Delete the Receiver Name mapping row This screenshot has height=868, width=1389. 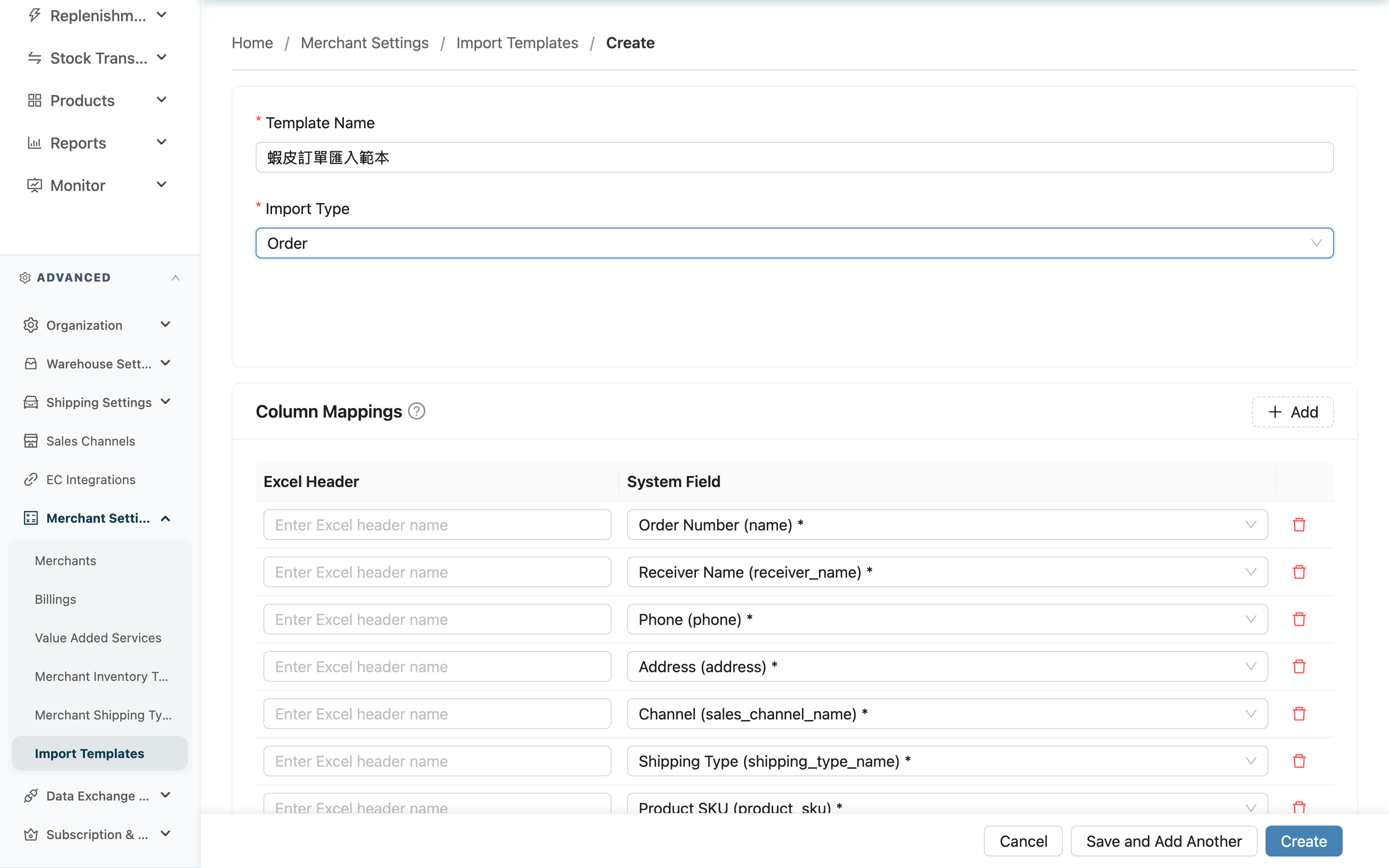pos(1299,572)
